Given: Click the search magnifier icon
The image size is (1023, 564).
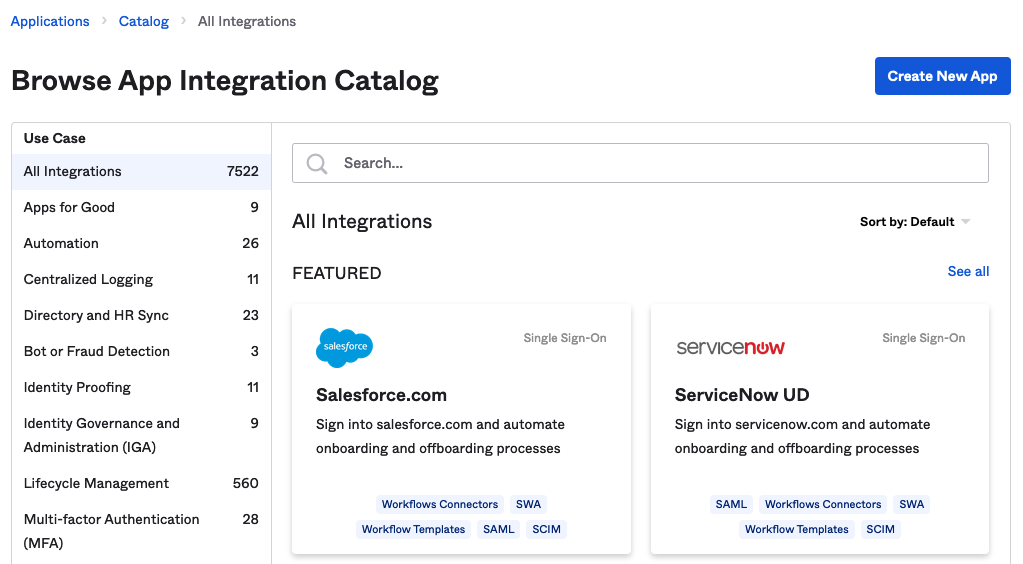Looking at the screenshot, I should click(317, 163).
